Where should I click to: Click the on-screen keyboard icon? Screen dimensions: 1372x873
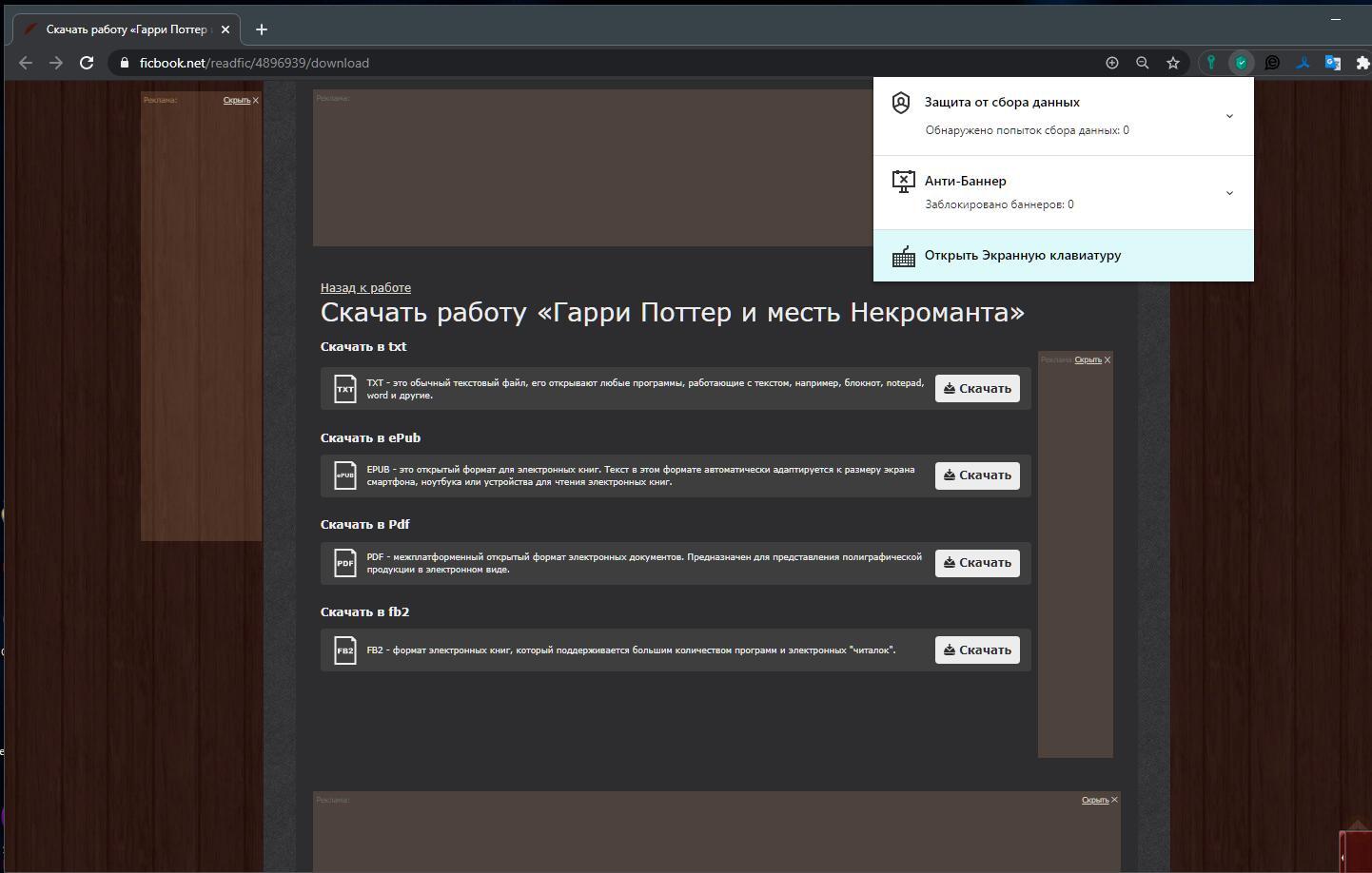[x=903, y=257]
